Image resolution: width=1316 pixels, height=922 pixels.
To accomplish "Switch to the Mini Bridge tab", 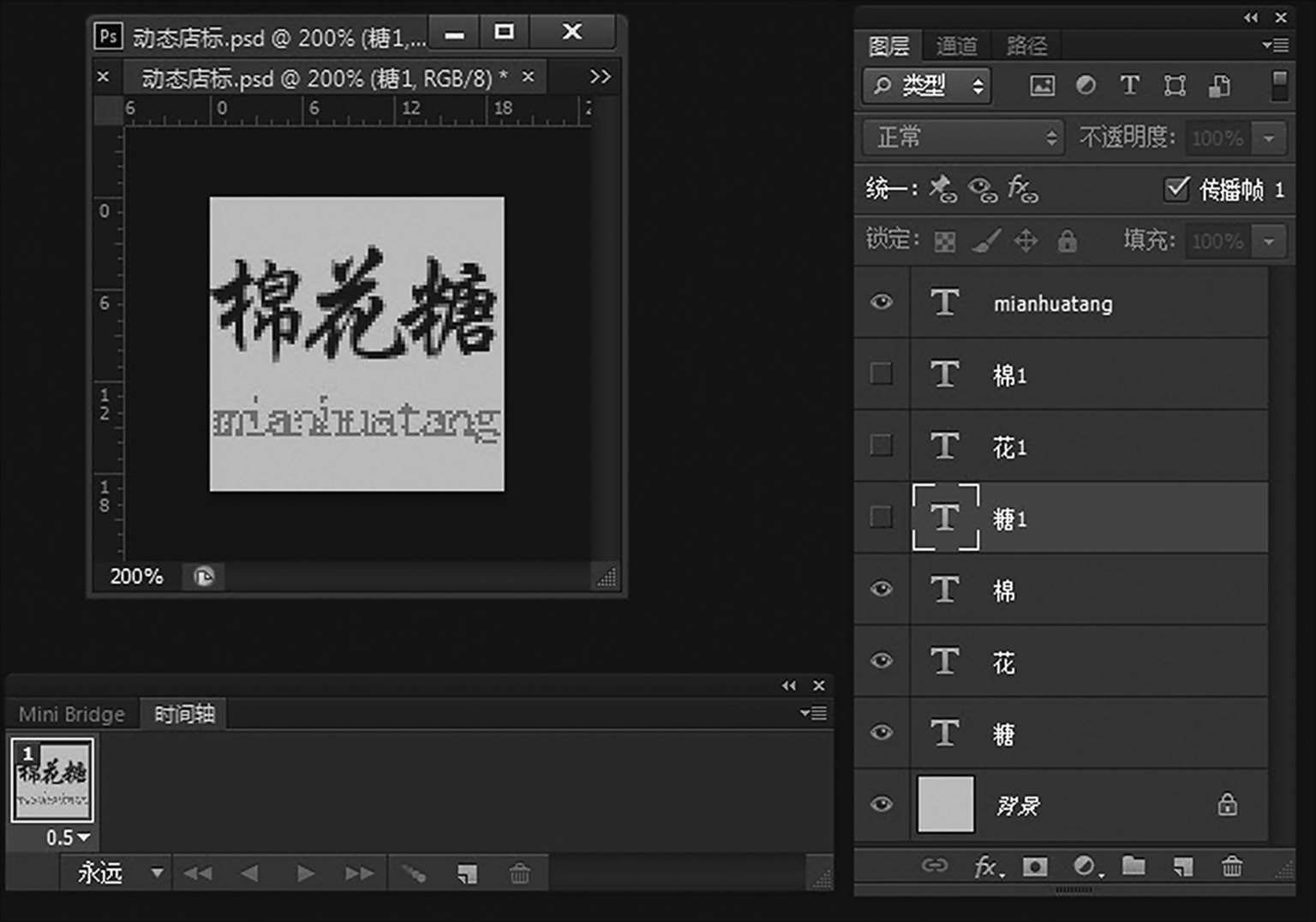I will coord(72,714).
